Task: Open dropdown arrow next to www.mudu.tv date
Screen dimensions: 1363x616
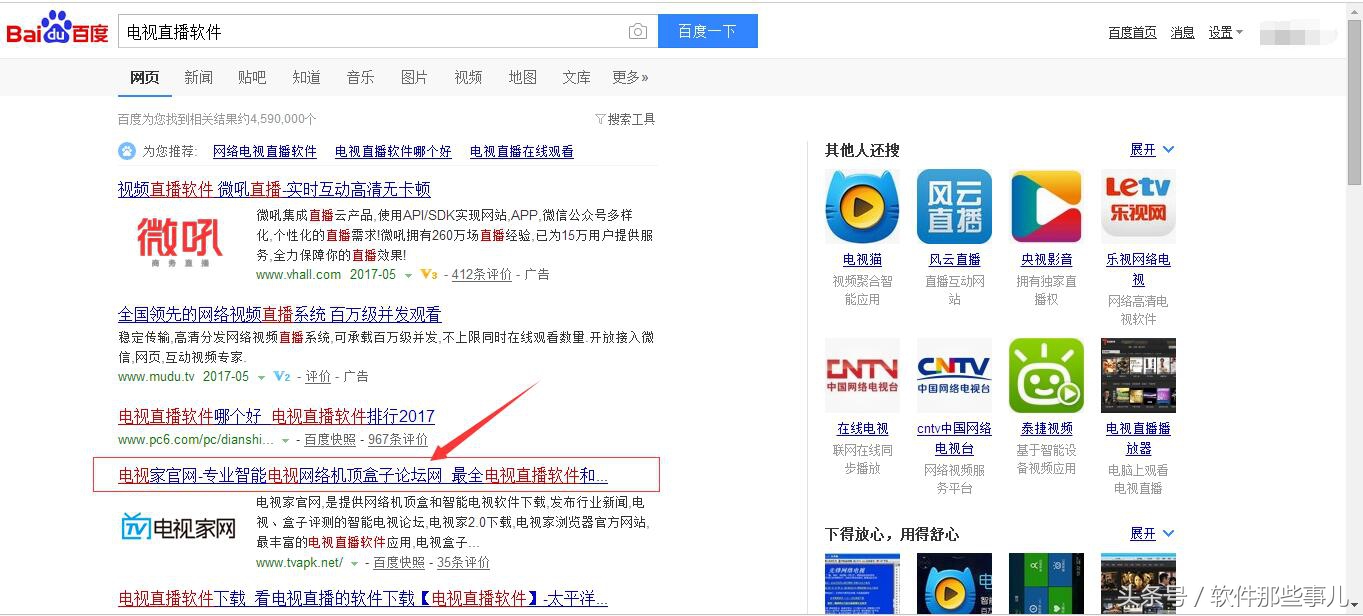Action: [262, 378]
